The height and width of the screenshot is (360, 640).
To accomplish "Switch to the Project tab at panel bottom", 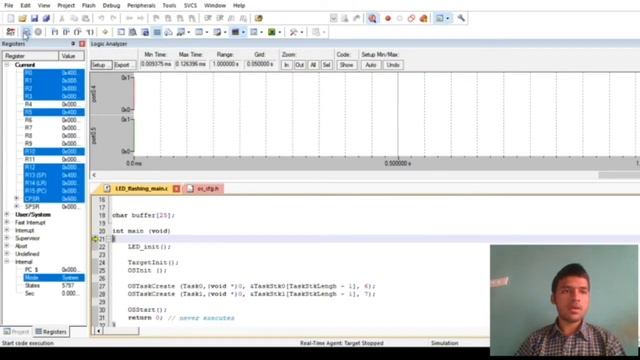I will click(x=16, y=331).
